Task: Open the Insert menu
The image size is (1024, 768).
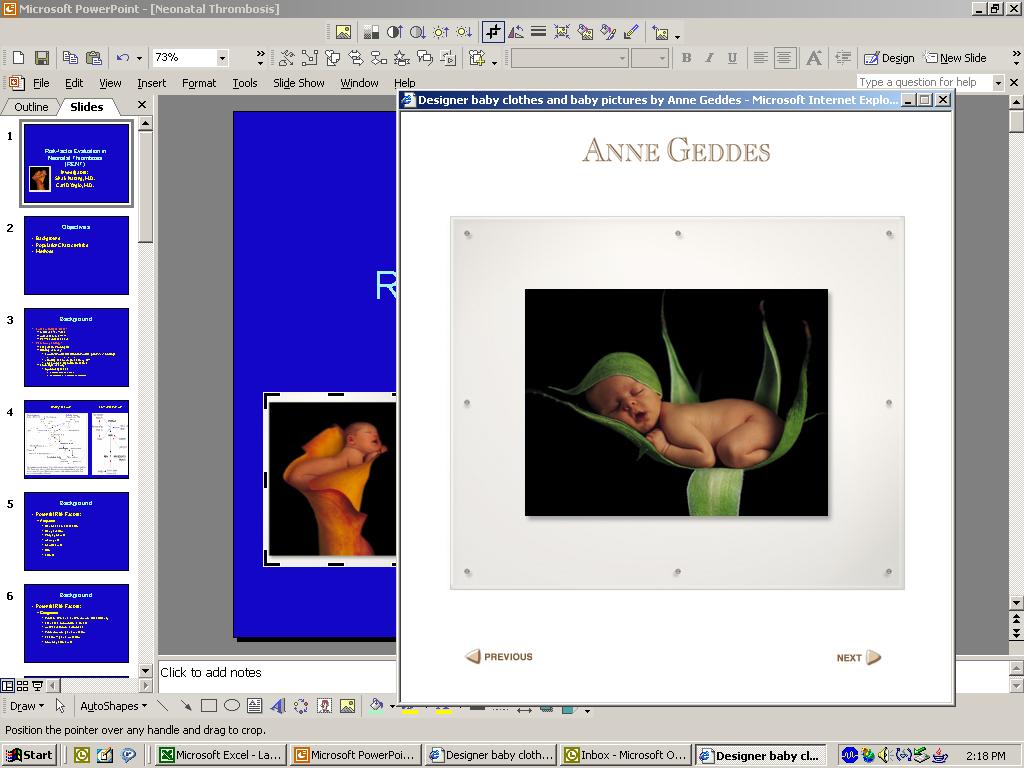Action: tap(152, 83)
